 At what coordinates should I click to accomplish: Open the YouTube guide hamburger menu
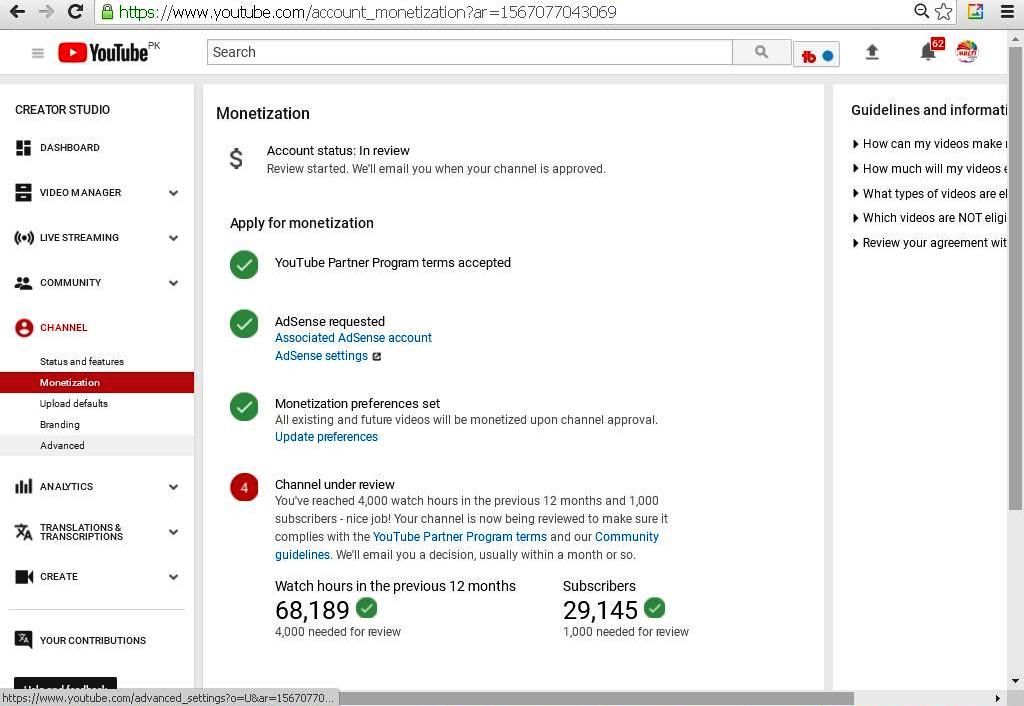click(x=38, y=53)
